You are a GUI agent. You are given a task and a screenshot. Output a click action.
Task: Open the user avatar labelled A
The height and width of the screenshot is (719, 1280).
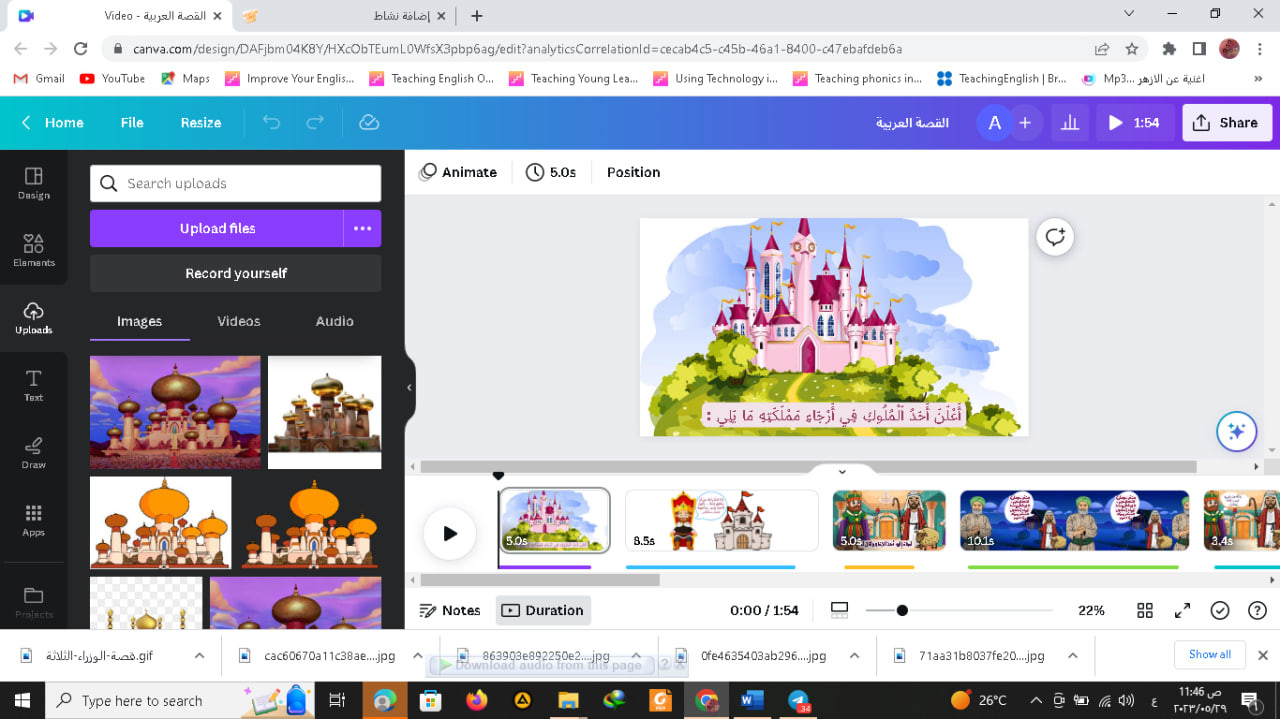(x=994, y=122)
